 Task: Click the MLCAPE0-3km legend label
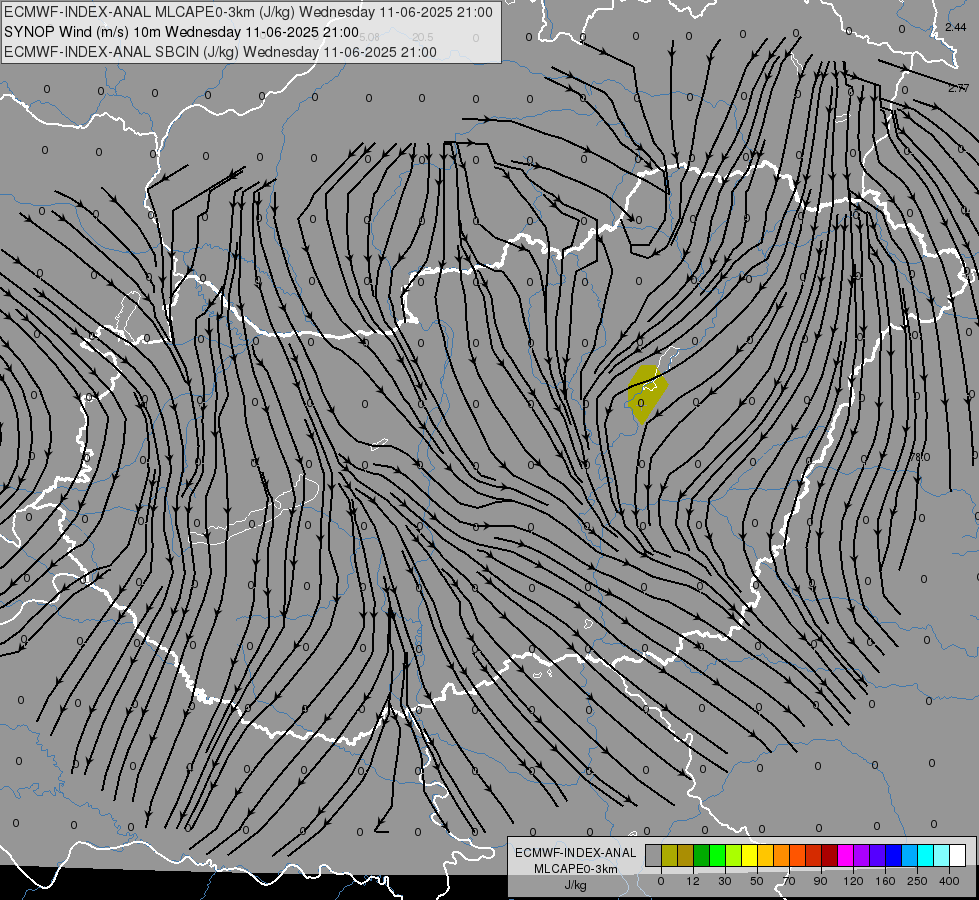coord(576,869)
